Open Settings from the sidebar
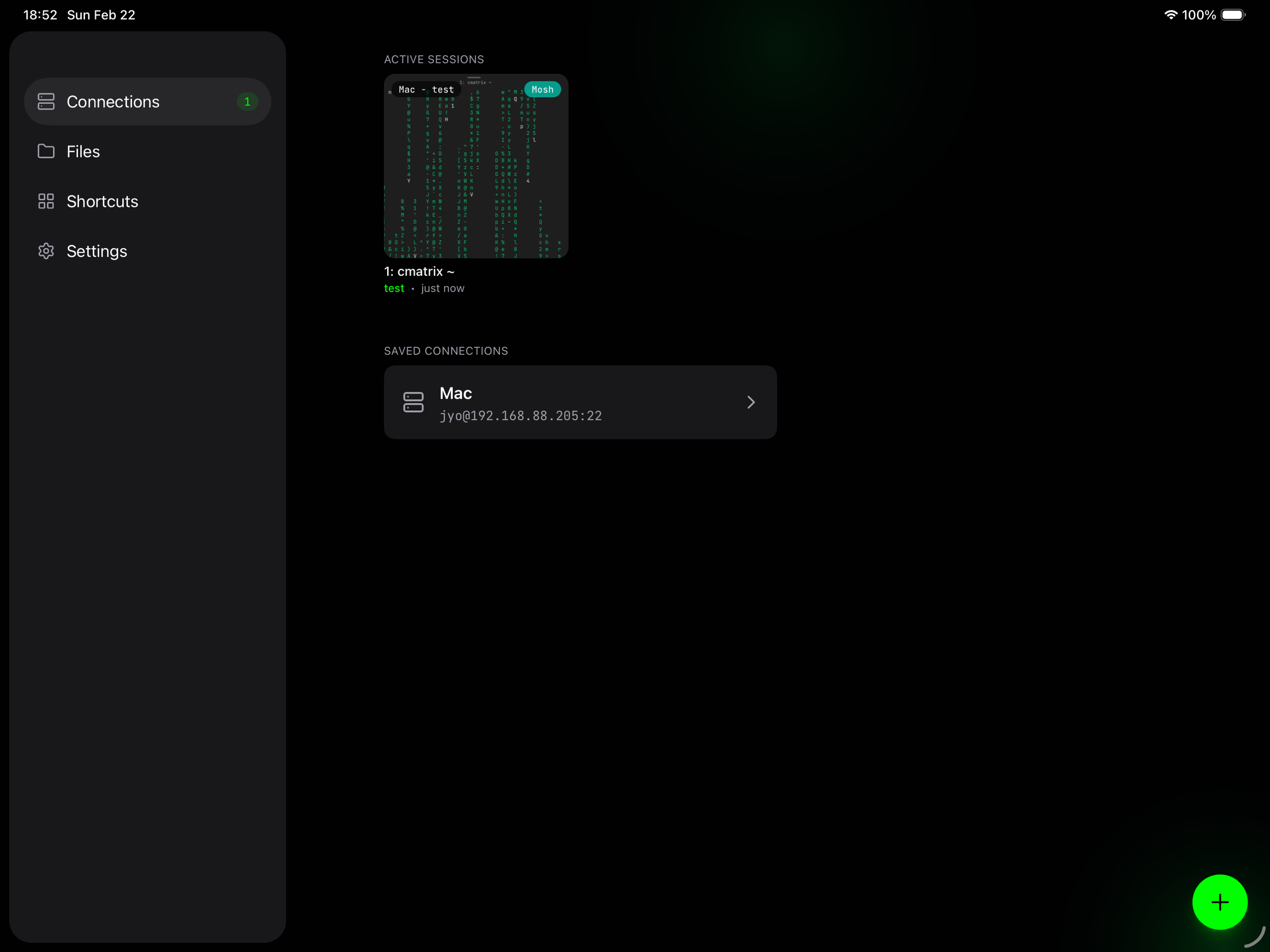 (147, 251)
